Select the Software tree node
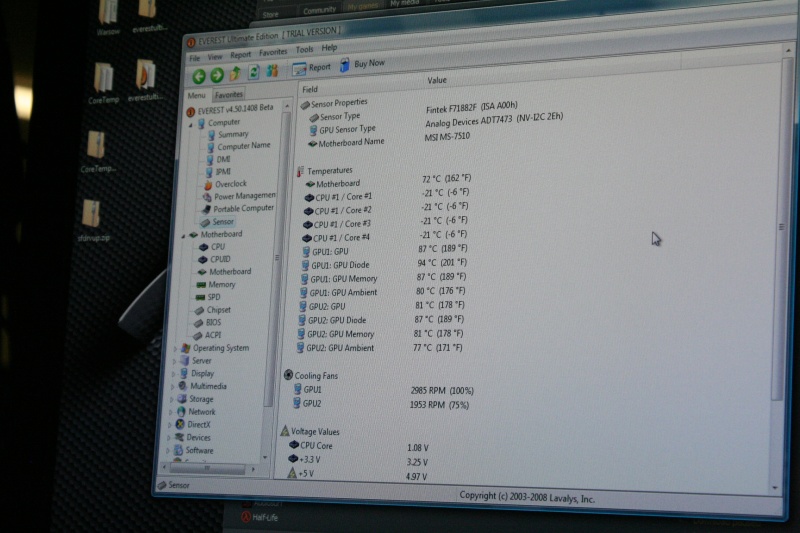 tap(193, 451)
